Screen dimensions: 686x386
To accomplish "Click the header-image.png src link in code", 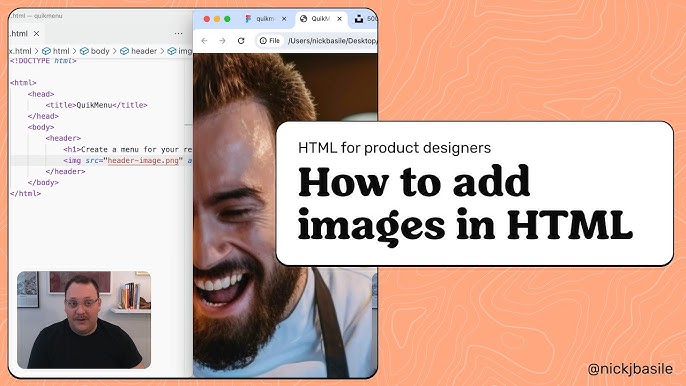I will point(143,161).
